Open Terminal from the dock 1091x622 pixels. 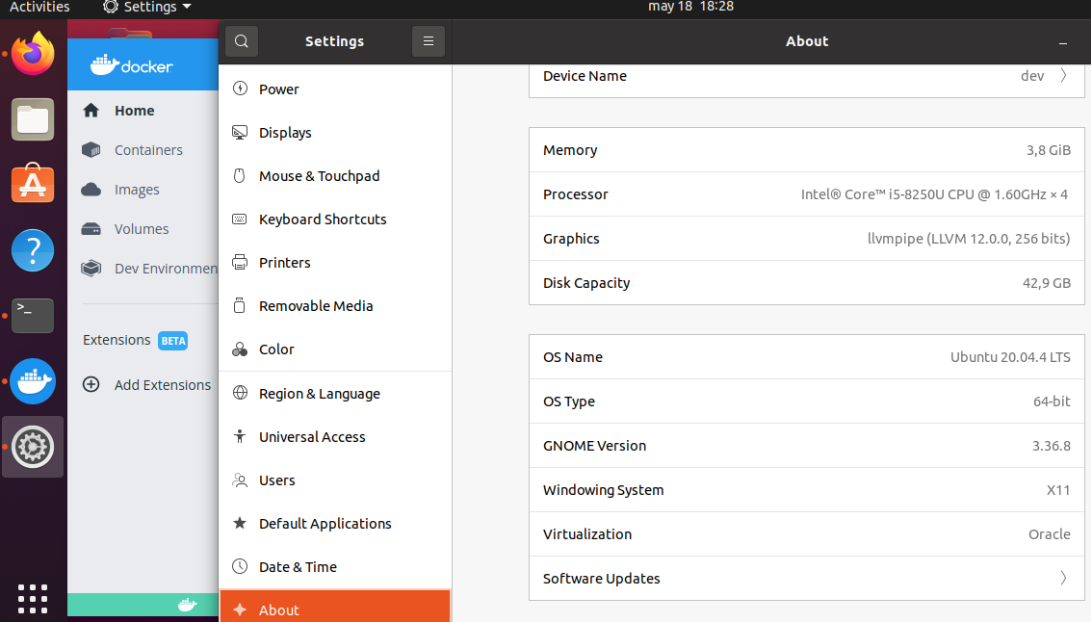point(33,315)
